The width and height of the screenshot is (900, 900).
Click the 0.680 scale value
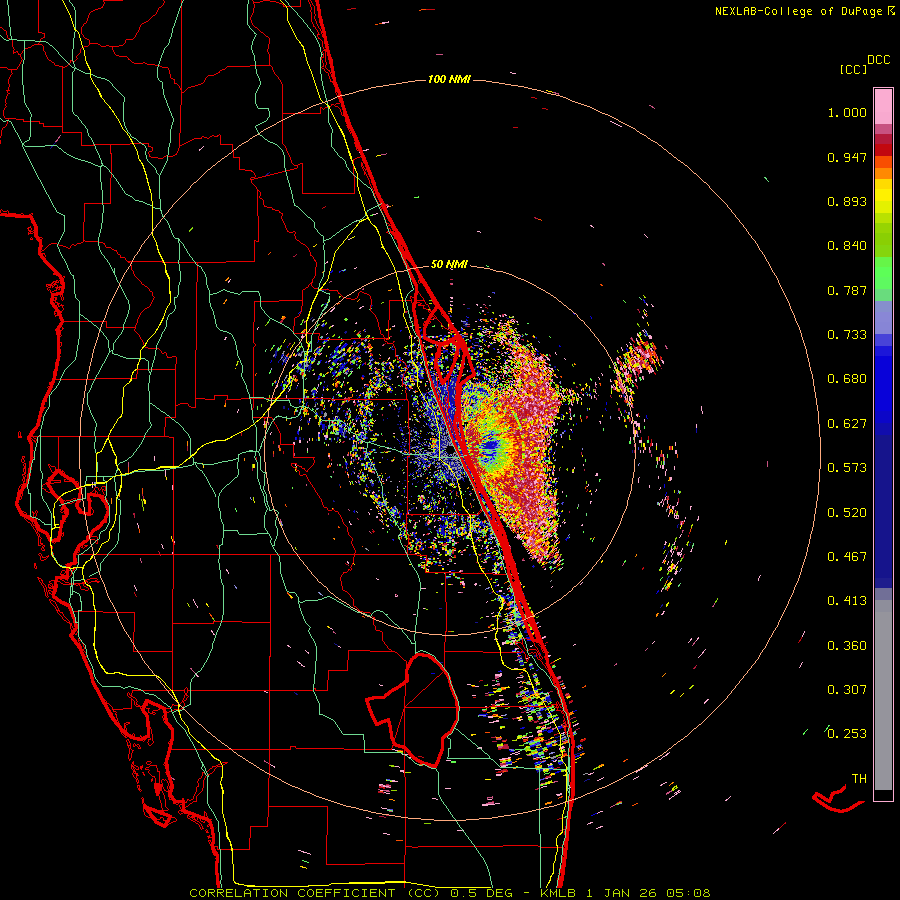pyautogui.click(x=847, y=379)
